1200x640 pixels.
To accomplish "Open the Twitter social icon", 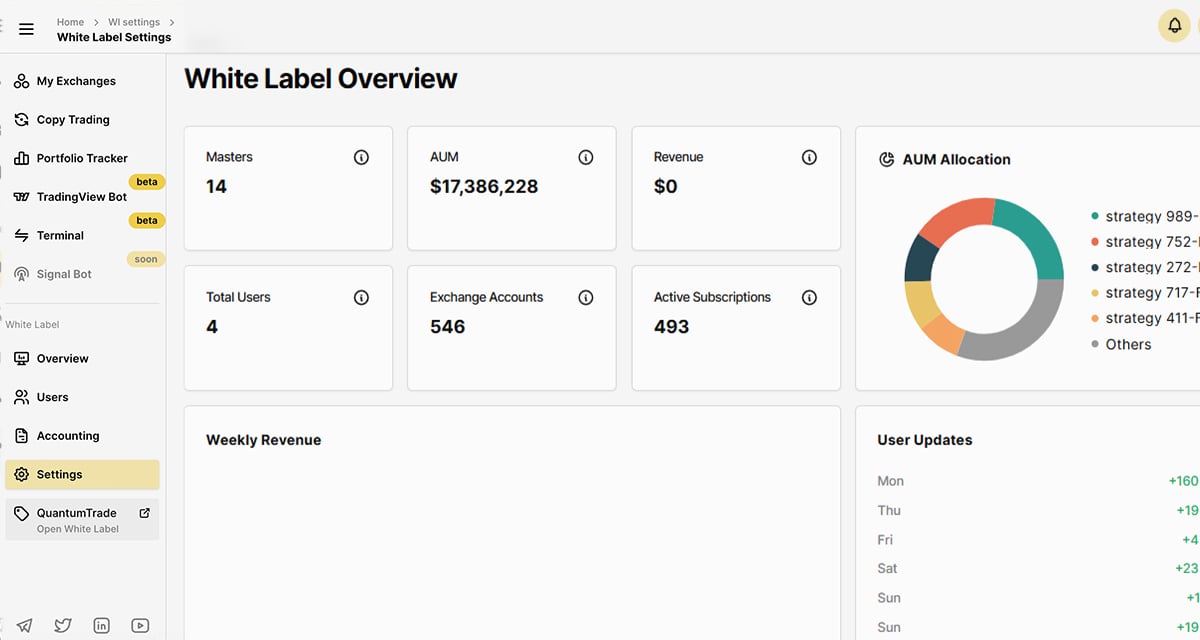I will click(63, 625).
